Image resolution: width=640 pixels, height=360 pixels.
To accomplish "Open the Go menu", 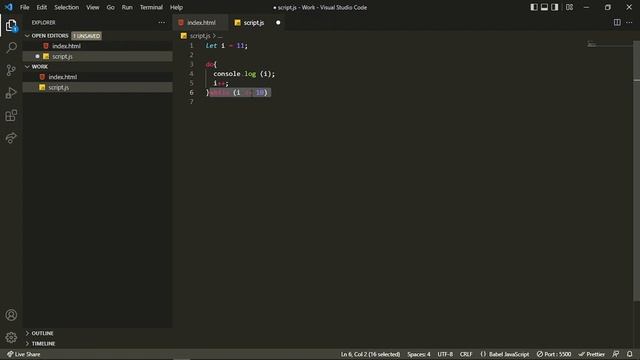I will click(111, 7).
